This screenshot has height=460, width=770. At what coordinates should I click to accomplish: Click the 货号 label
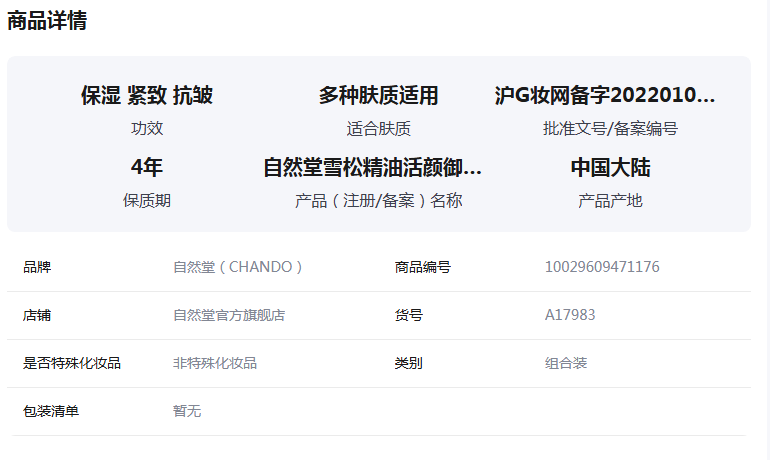click(408, 315)
